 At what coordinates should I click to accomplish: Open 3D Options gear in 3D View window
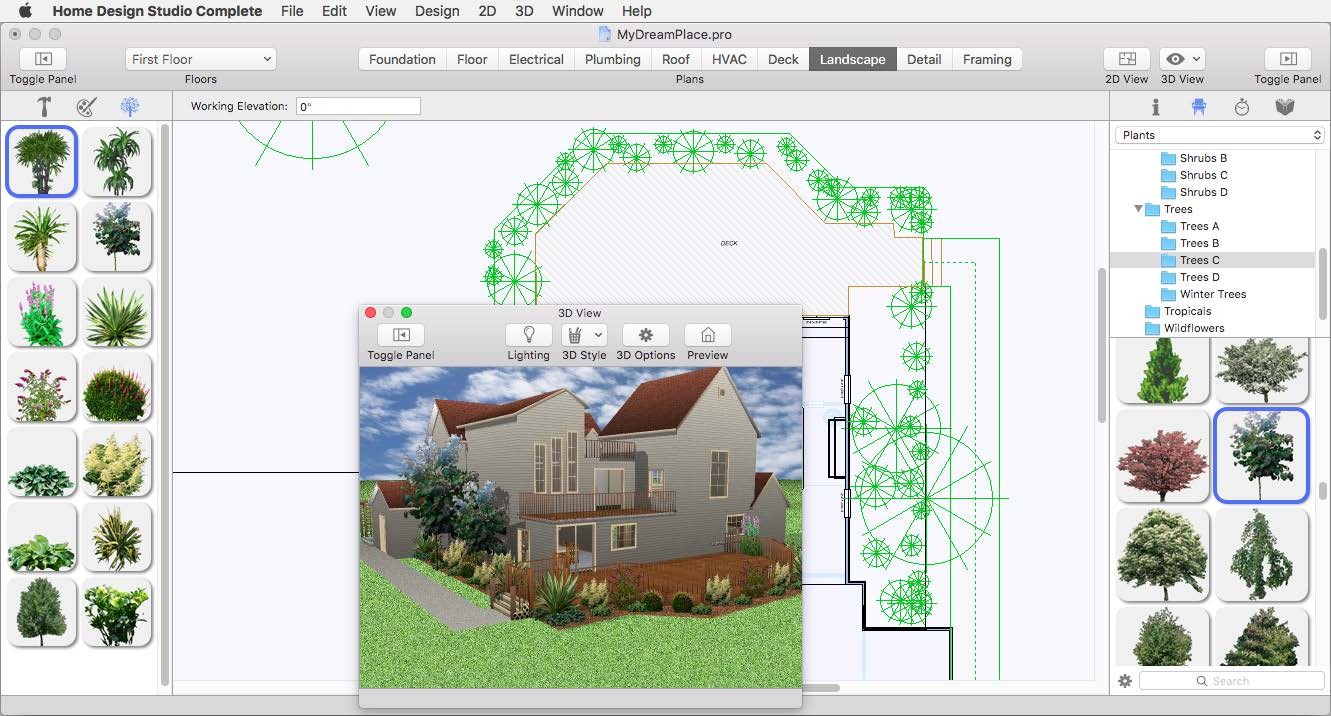pos(645,335)
